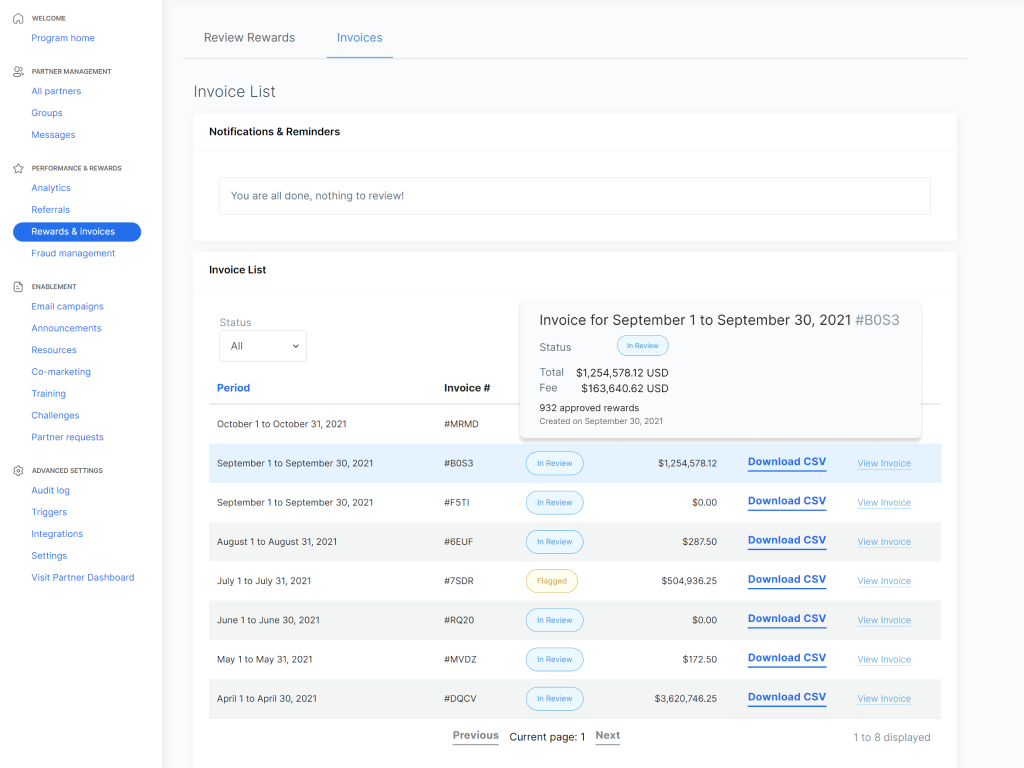Viewport: 1024px width, 768px height.
Task: Go to Analytics in the sidebar
Action: pyautogui.click(x=51, y=188)
